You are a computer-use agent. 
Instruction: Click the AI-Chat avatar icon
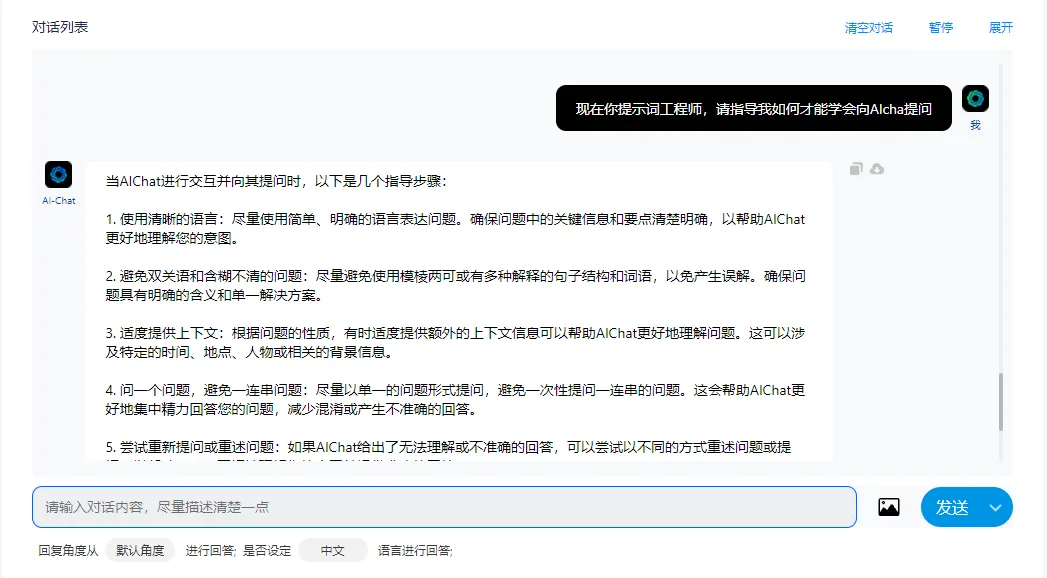59,175
